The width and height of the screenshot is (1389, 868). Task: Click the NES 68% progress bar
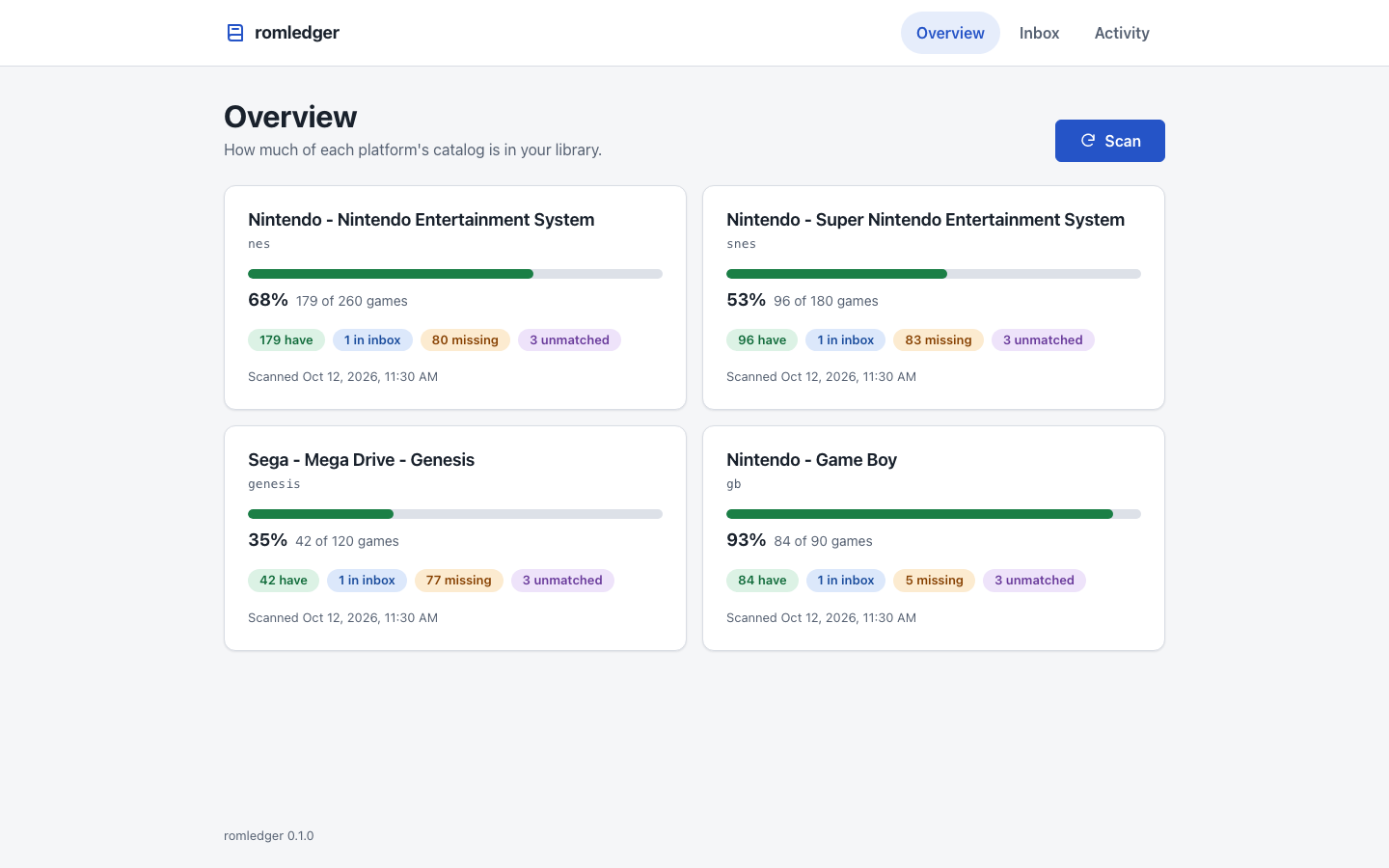click(x=455, y=274)
